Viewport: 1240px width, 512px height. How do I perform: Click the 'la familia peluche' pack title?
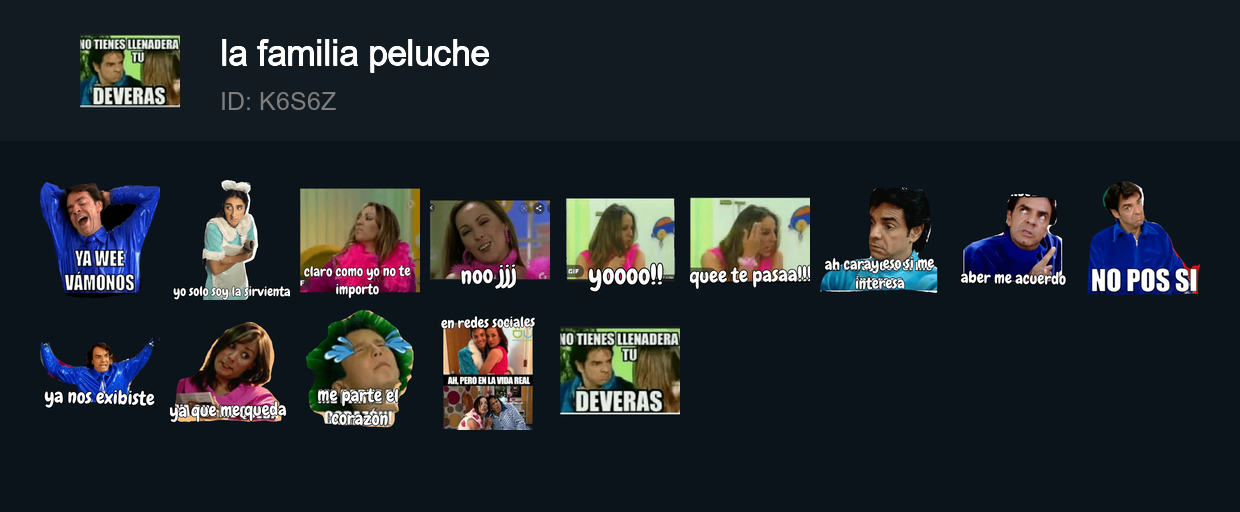point(355,54)
